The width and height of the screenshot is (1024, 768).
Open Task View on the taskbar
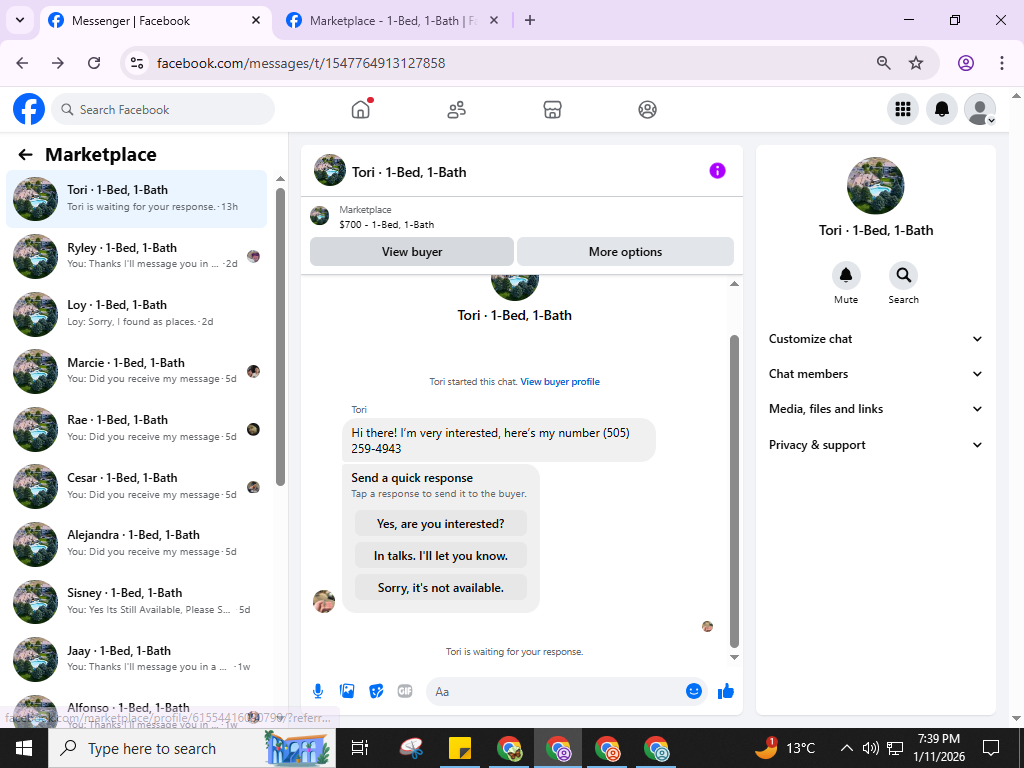click(360, 748)
